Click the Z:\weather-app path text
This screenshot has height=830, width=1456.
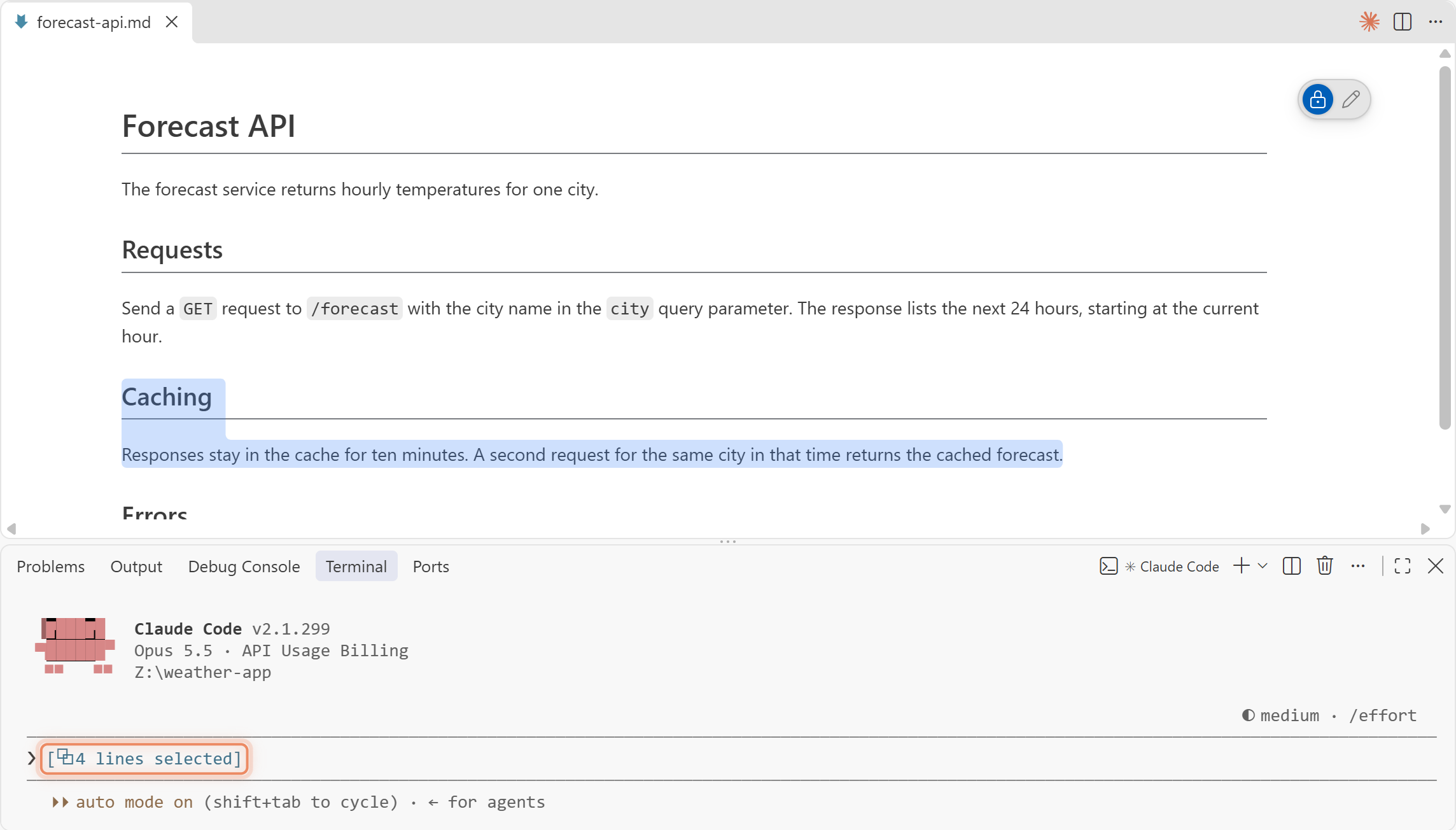tap(202, 672)
